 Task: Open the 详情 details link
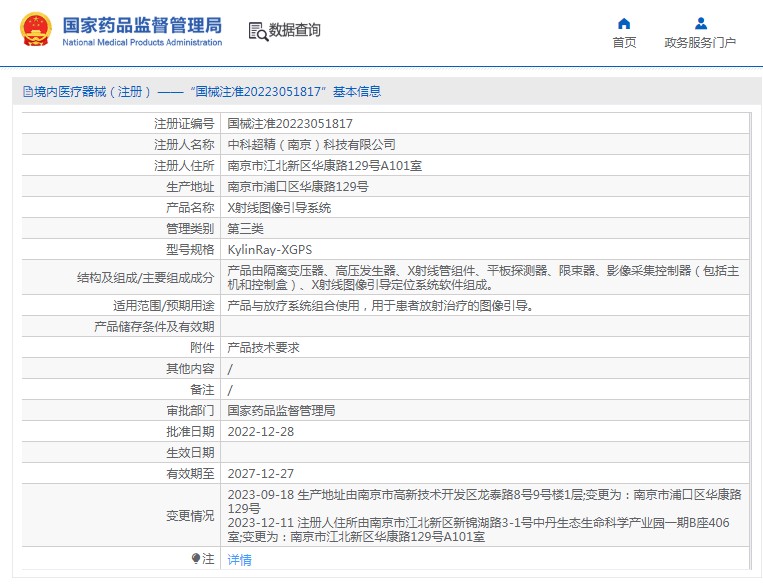pyautogui.click(x=239, y=559)
